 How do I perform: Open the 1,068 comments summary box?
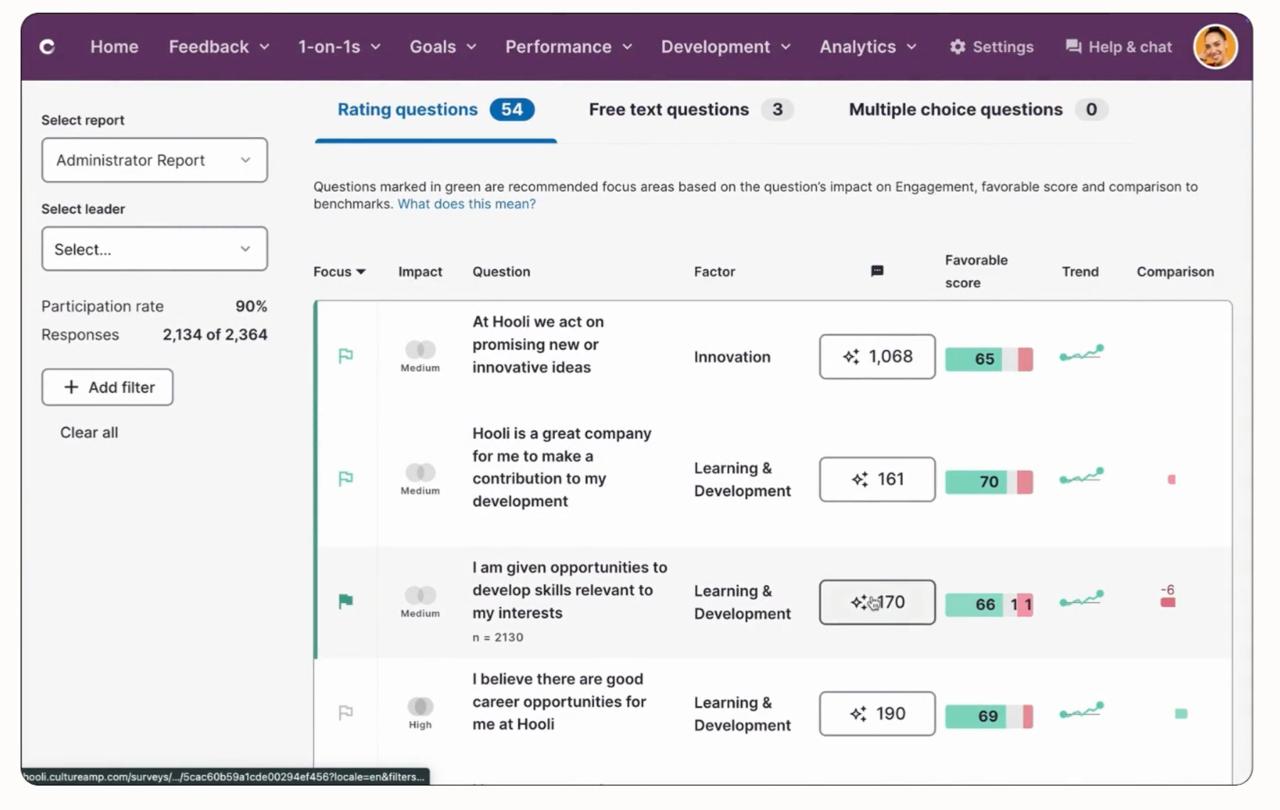877,357
